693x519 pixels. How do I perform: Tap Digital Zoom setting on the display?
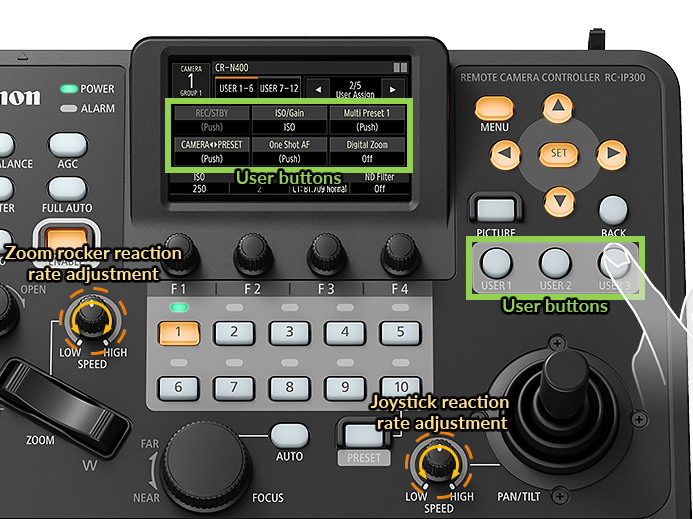coord(367,151)
